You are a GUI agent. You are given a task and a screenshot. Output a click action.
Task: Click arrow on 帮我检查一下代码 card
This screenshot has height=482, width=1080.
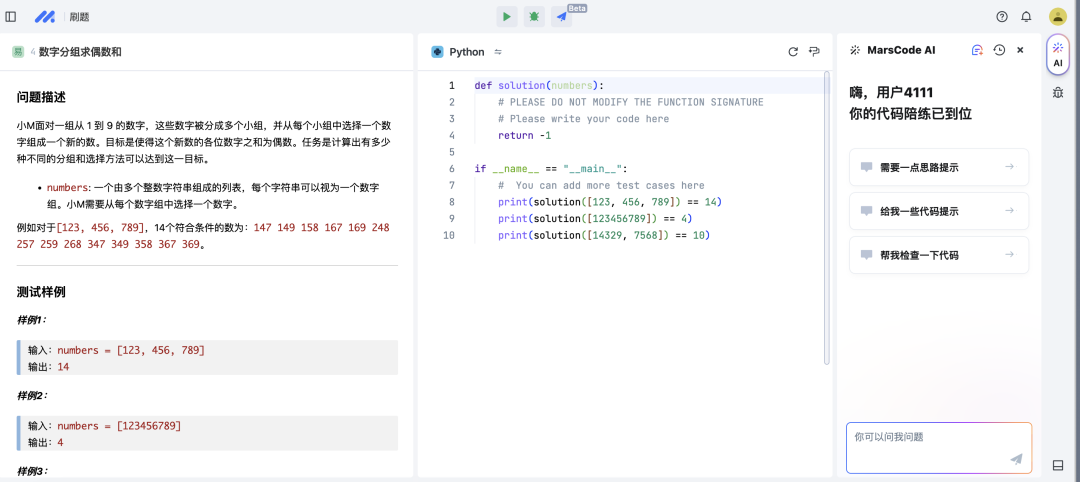click(1009, 255)
